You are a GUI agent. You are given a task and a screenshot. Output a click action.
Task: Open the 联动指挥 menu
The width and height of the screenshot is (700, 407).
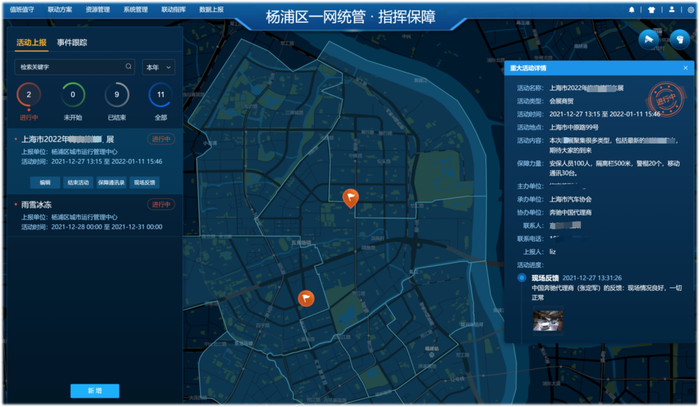pyautogui.click(x=174, y=9)
